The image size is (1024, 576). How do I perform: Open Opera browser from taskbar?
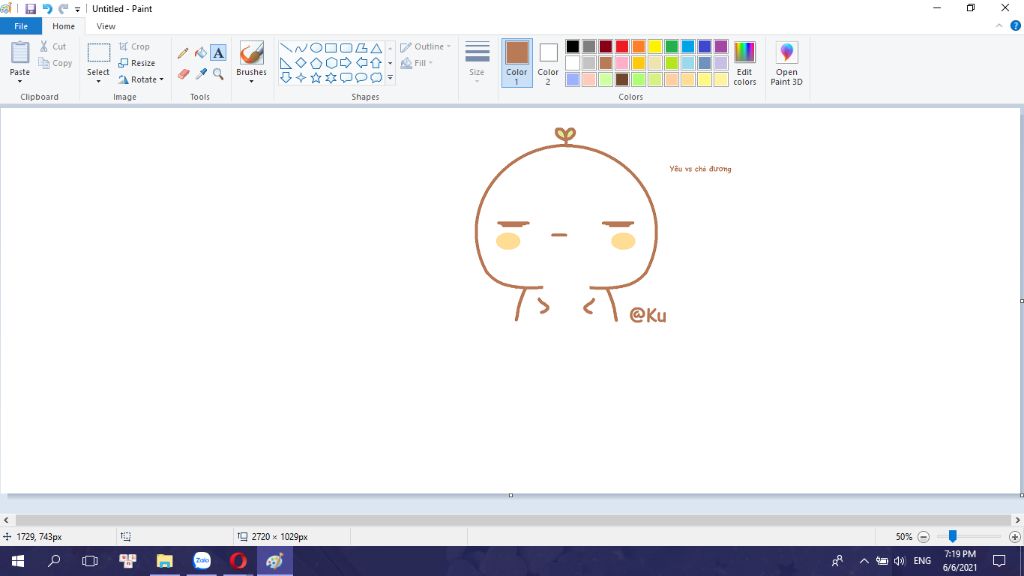click(238, 561)
